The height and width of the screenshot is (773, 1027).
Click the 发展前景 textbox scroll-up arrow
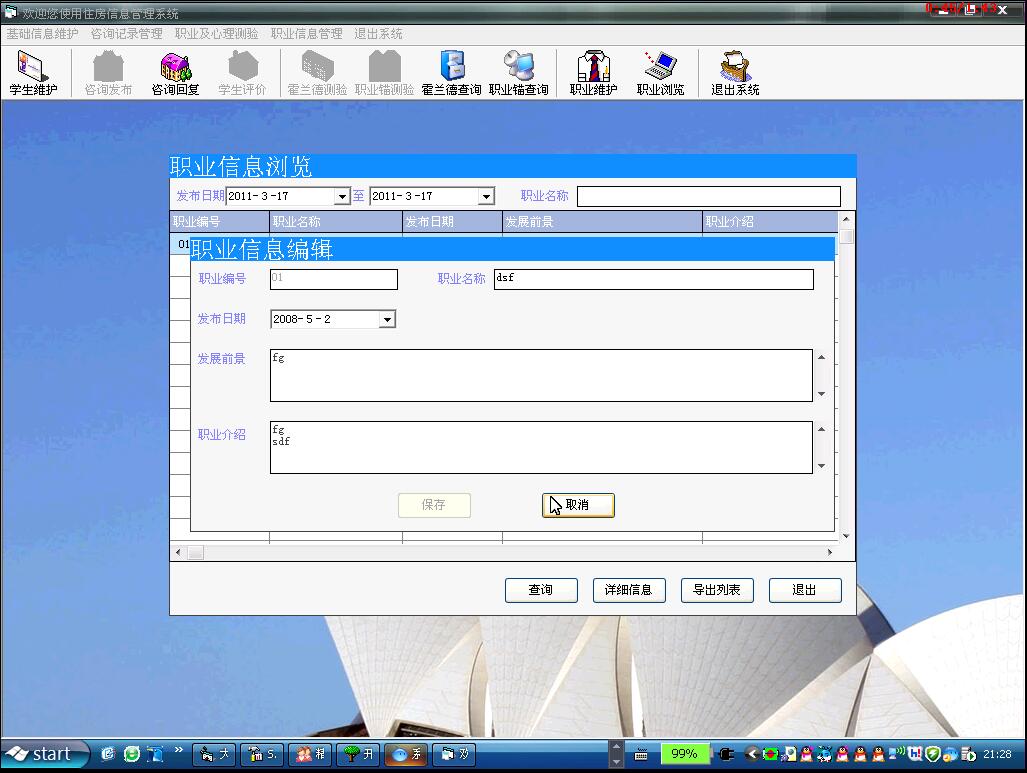821,358
